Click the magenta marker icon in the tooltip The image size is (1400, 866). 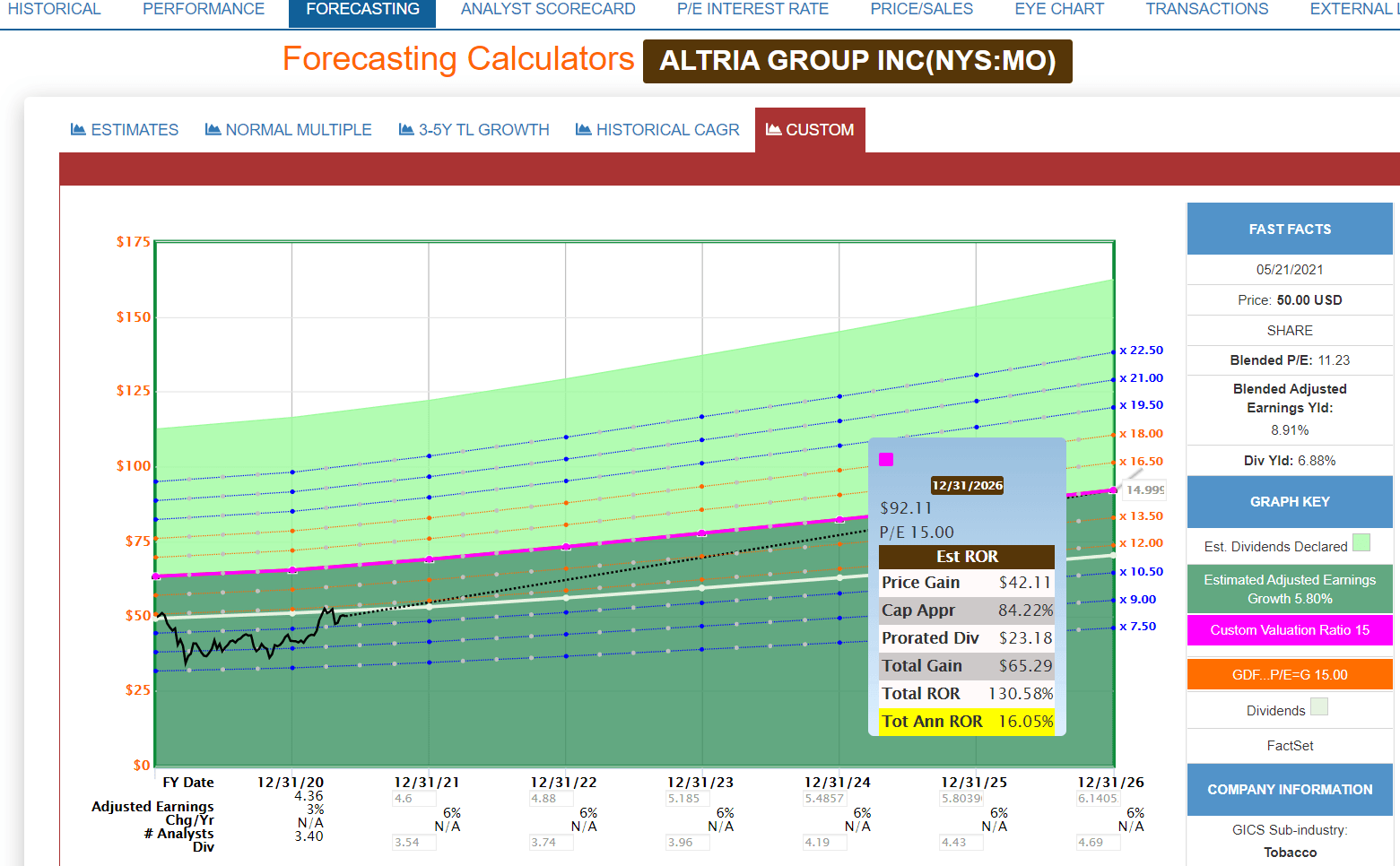coord(886,459)
